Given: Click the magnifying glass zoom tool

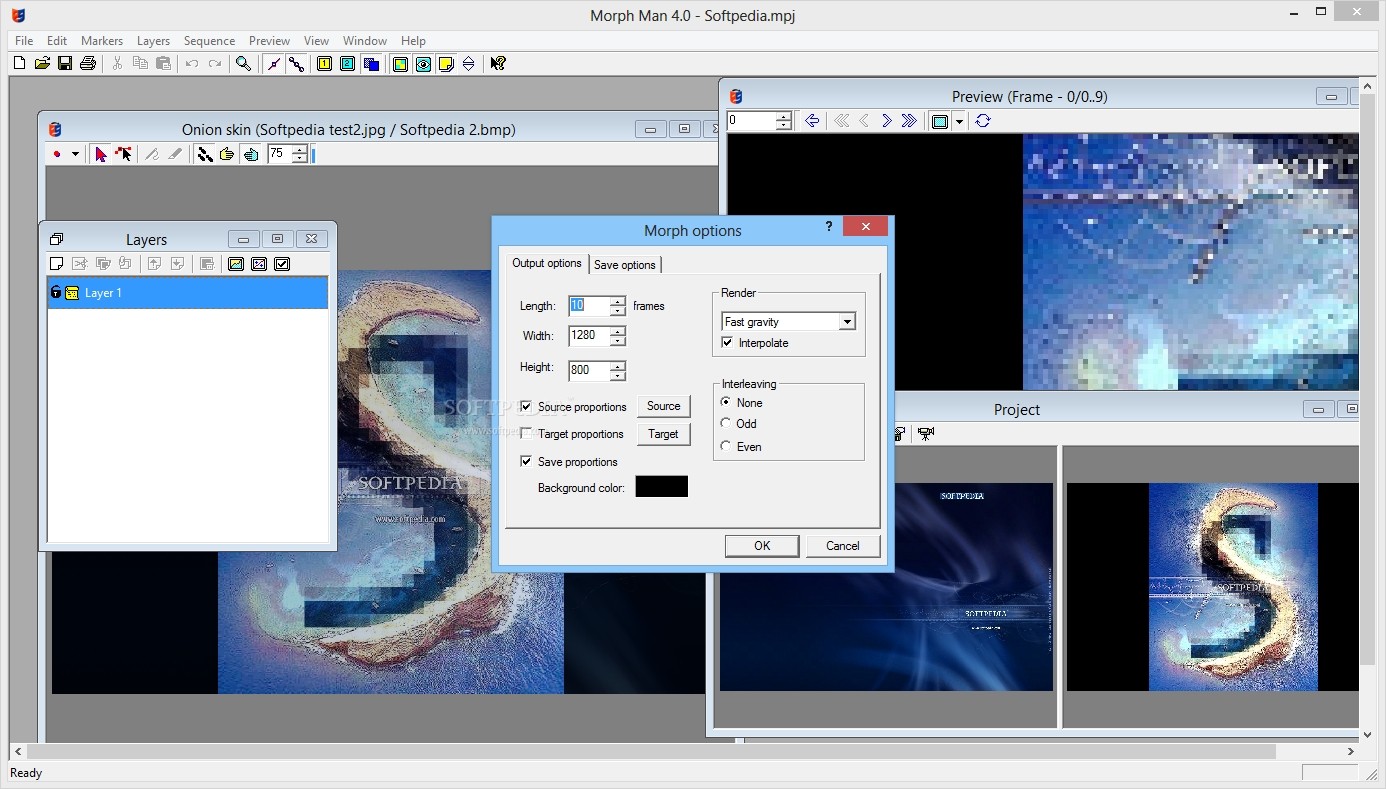Looking at the screenshot, I should pyautogui.click(x=243, y=64).
